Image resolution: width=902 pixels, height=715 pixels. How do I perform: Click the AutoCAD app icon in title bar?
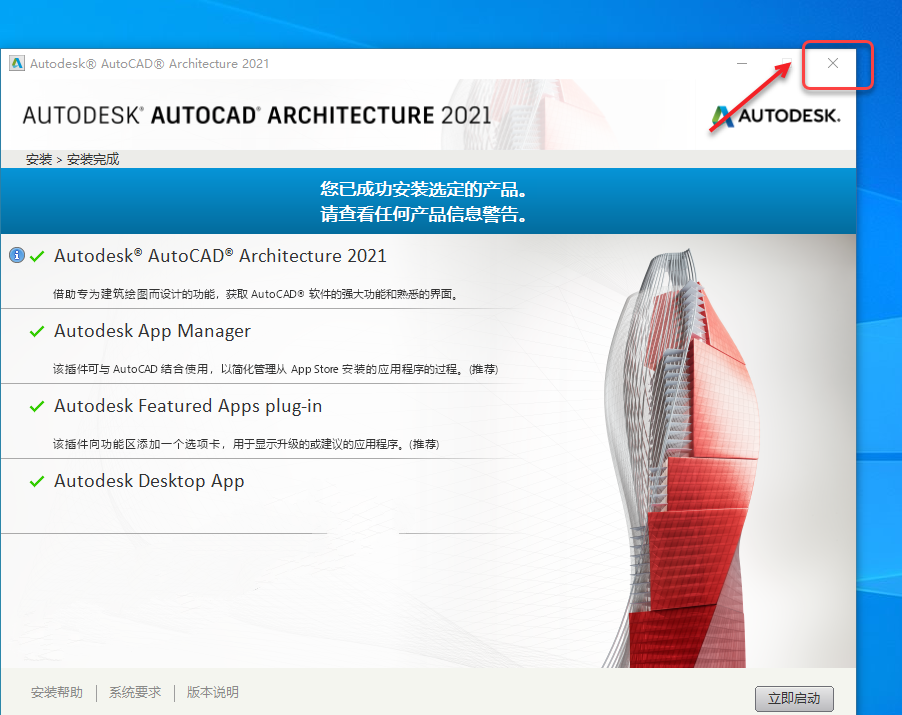(x=17, y=63)
